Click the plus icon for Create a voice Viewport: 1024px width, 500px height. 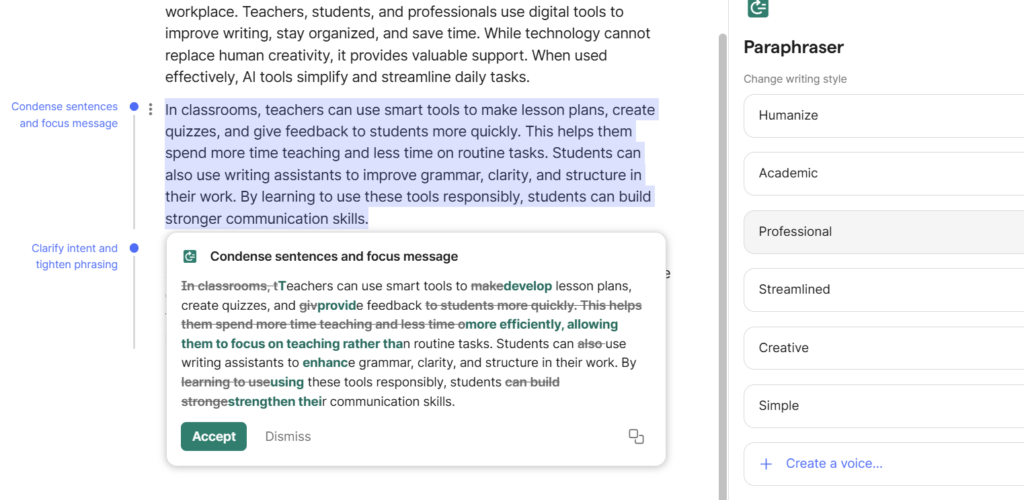point(767,464)
